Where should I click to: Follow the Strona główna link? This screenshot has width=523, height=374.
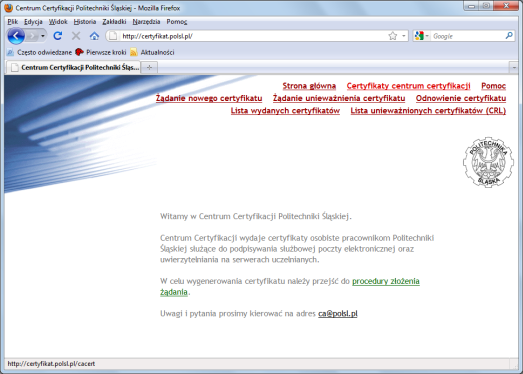(x=309, y=86)
